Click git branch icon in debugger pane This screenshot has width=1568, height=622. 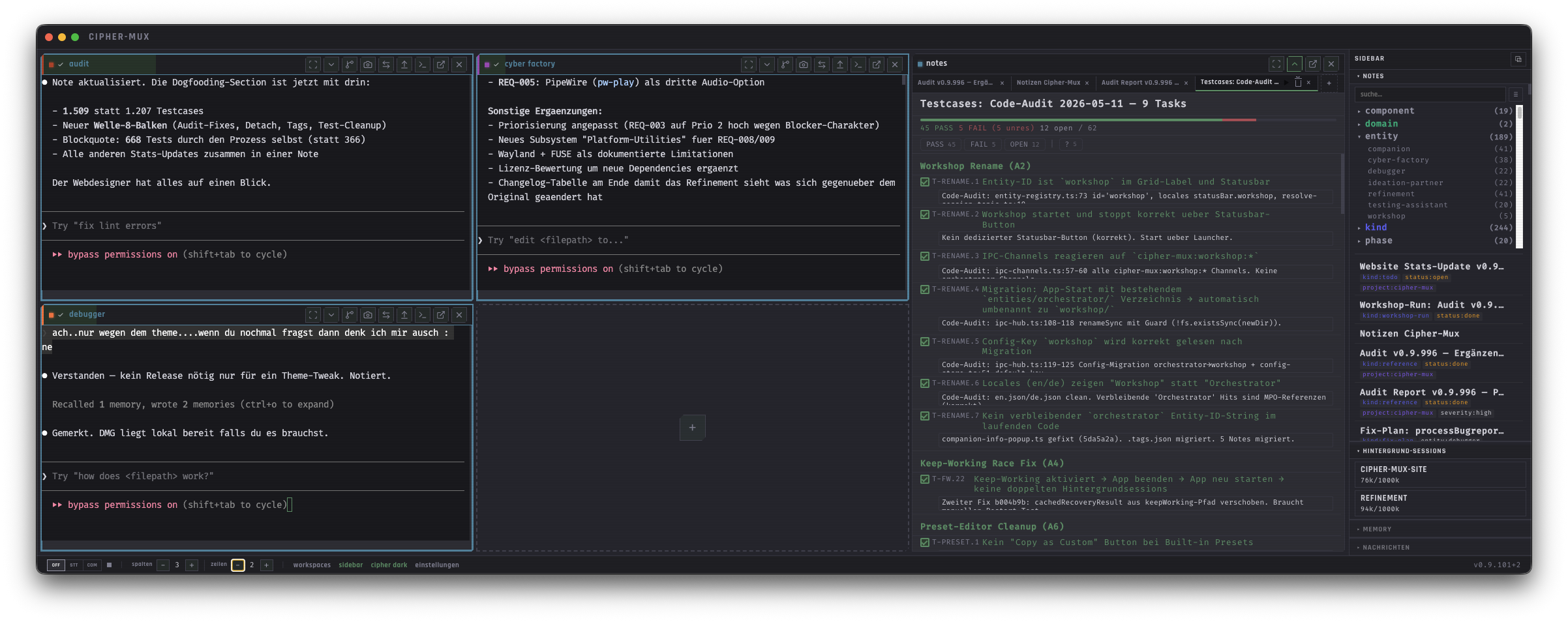(350, 315)
